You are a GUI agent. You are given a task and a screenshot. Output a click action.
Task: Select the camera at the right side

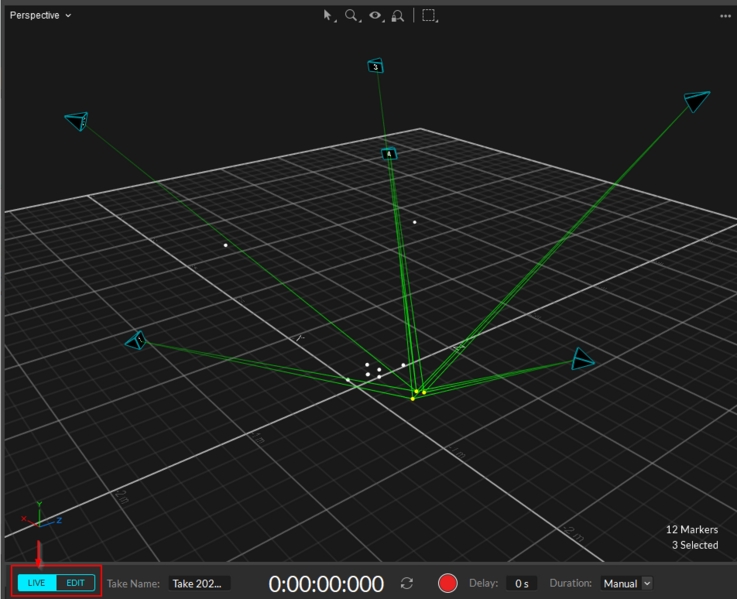tap(583, 360)
